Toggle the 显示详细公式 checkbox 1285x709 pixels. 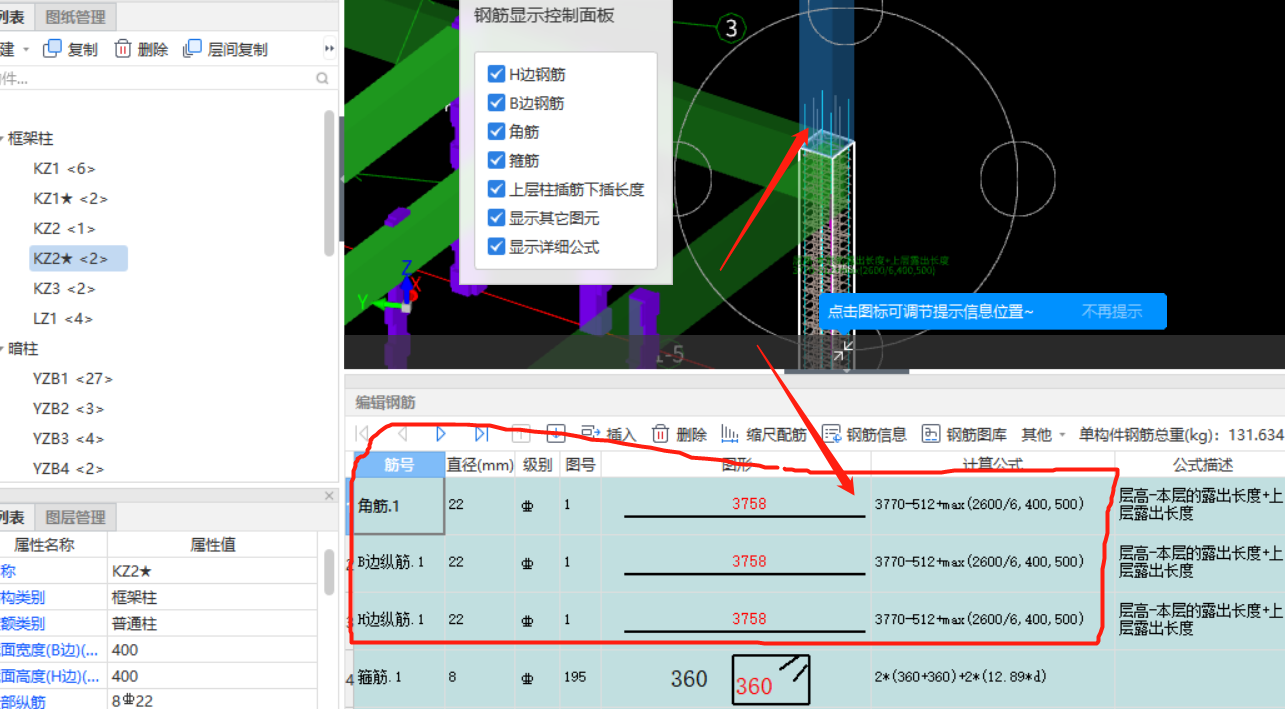[496, 246]
